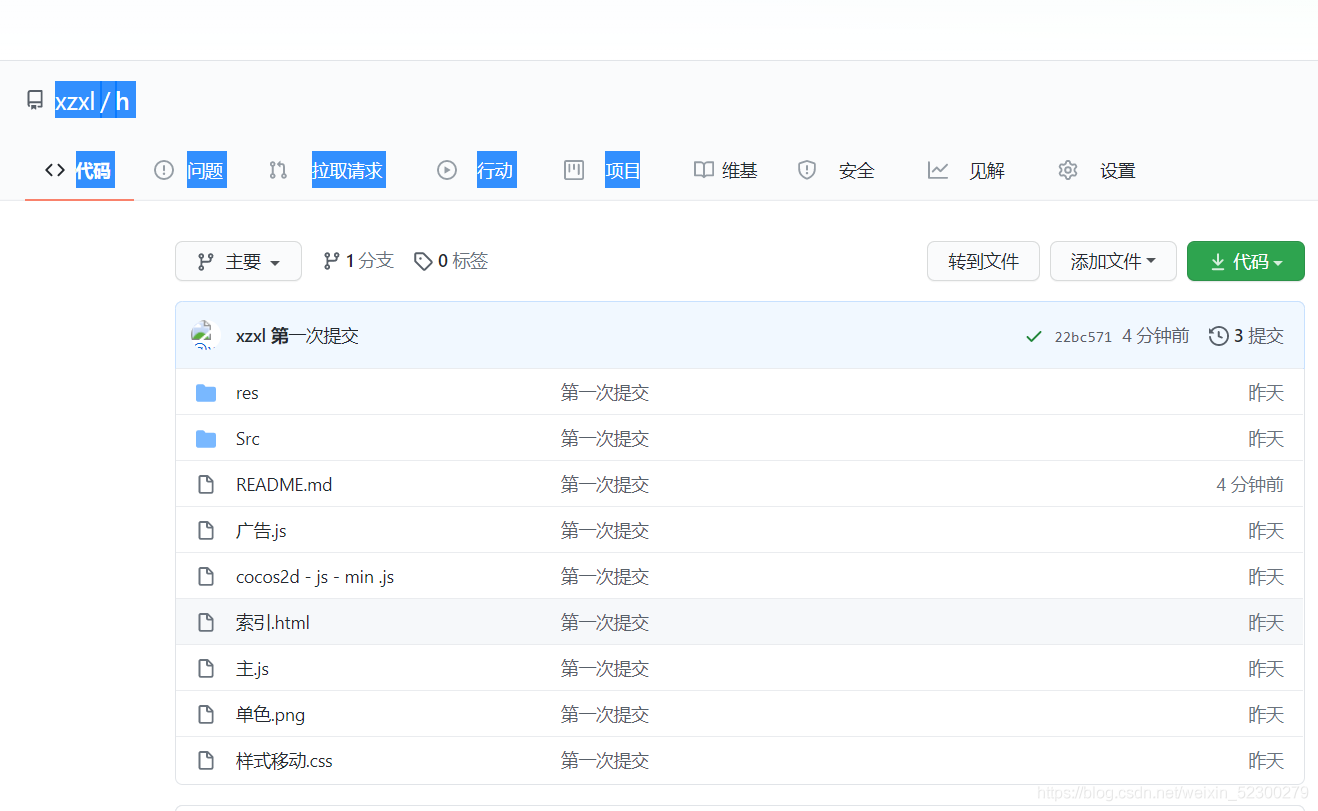Click the issues circle icon beside 问题
1318x811 pixels.
164,170
